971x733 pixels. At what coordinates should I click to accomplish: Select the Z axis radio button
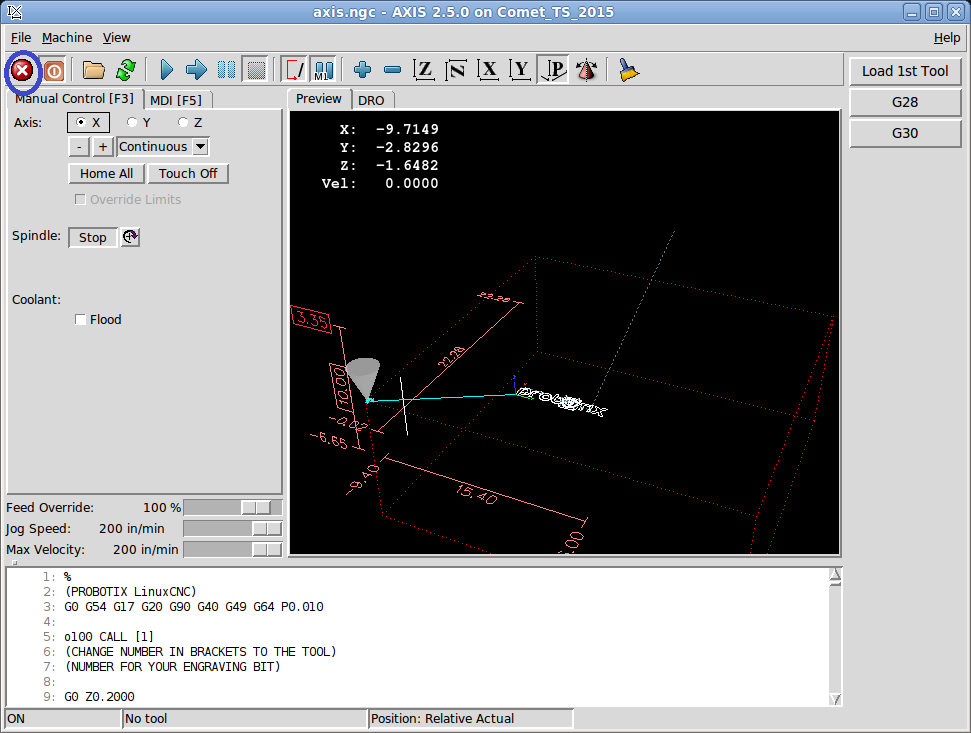coord(183,122)
